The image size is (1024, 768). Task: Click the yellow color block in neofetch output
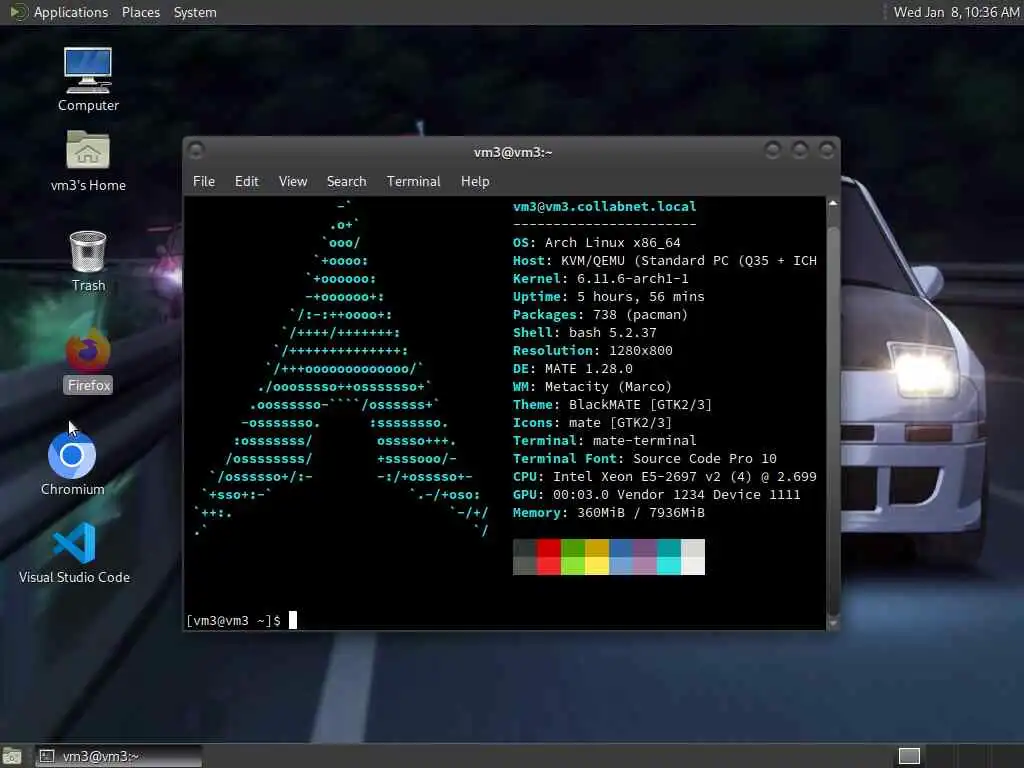tap(597, 557)
